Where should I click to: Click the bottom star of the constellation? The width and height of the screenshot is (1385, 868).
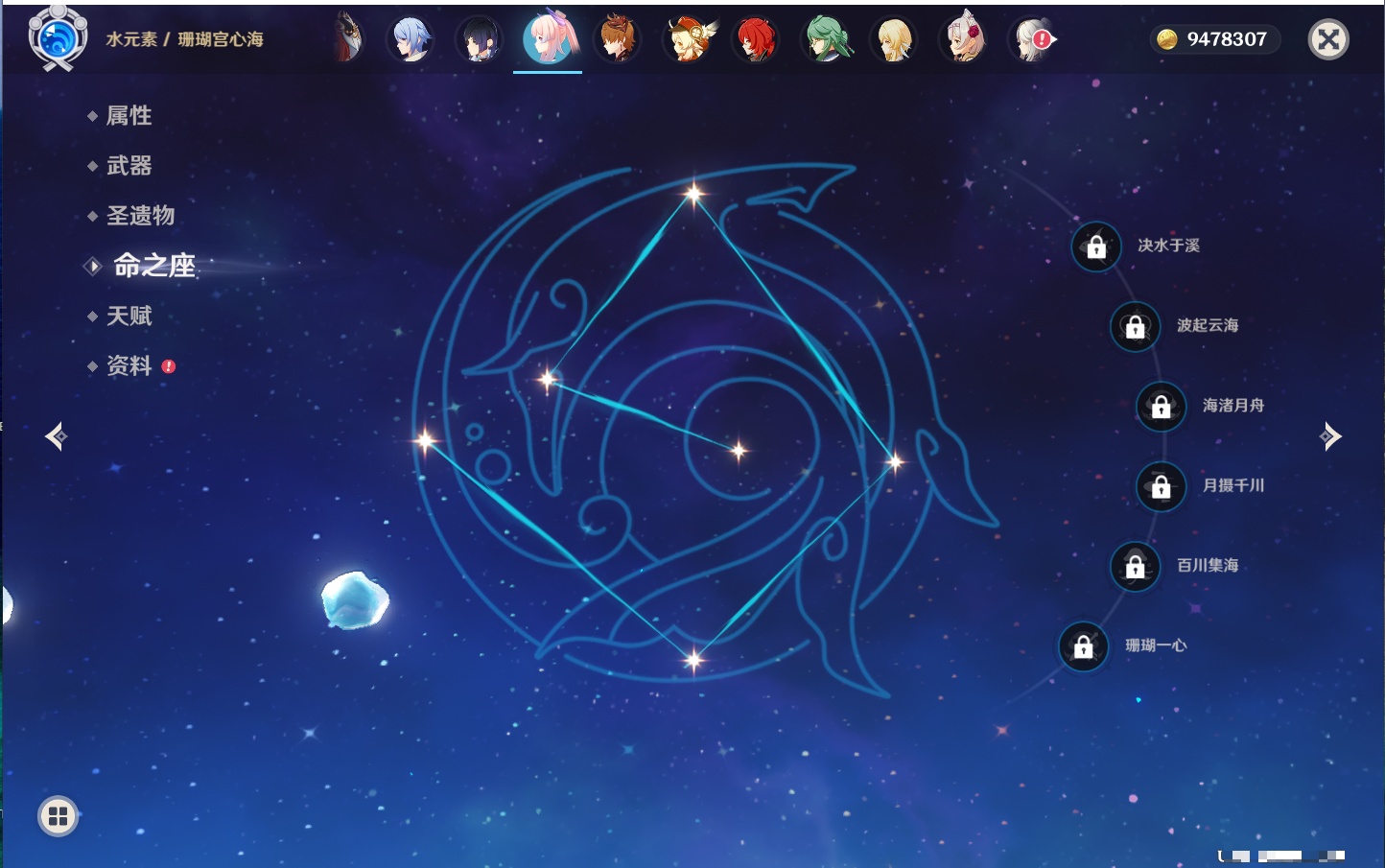tap(693, 659)
